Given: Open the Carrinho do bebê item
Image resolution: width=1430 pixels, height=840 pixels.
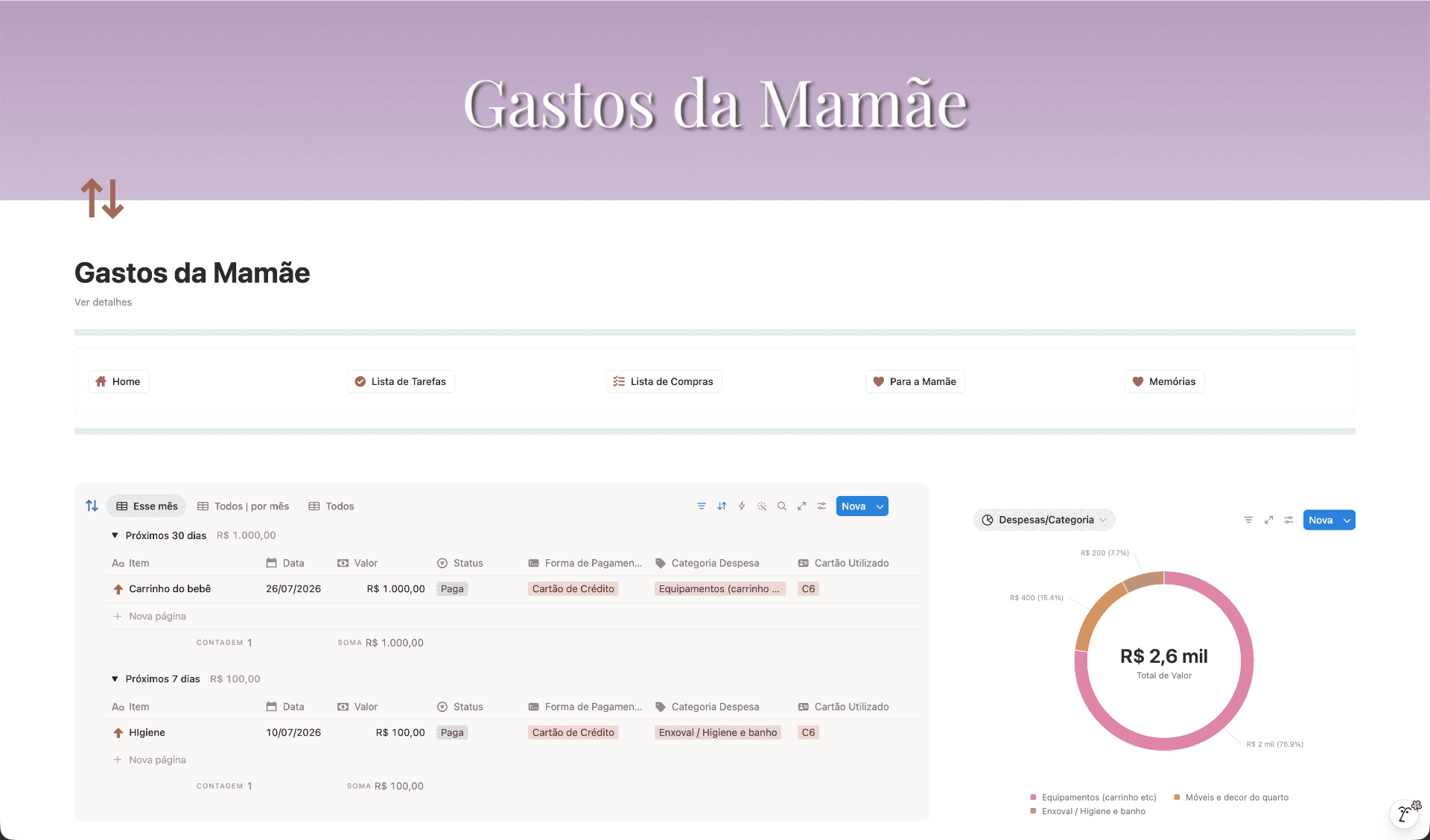Looking at the screenshot, I should [170, 589].
